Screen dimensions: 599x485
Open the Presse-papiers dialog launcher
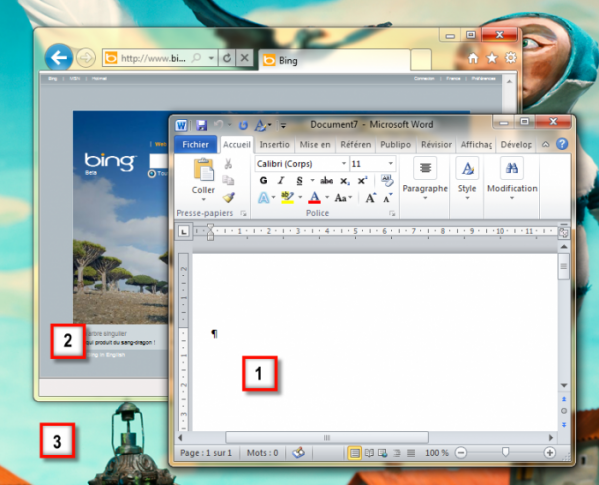[x=243, y=213]
